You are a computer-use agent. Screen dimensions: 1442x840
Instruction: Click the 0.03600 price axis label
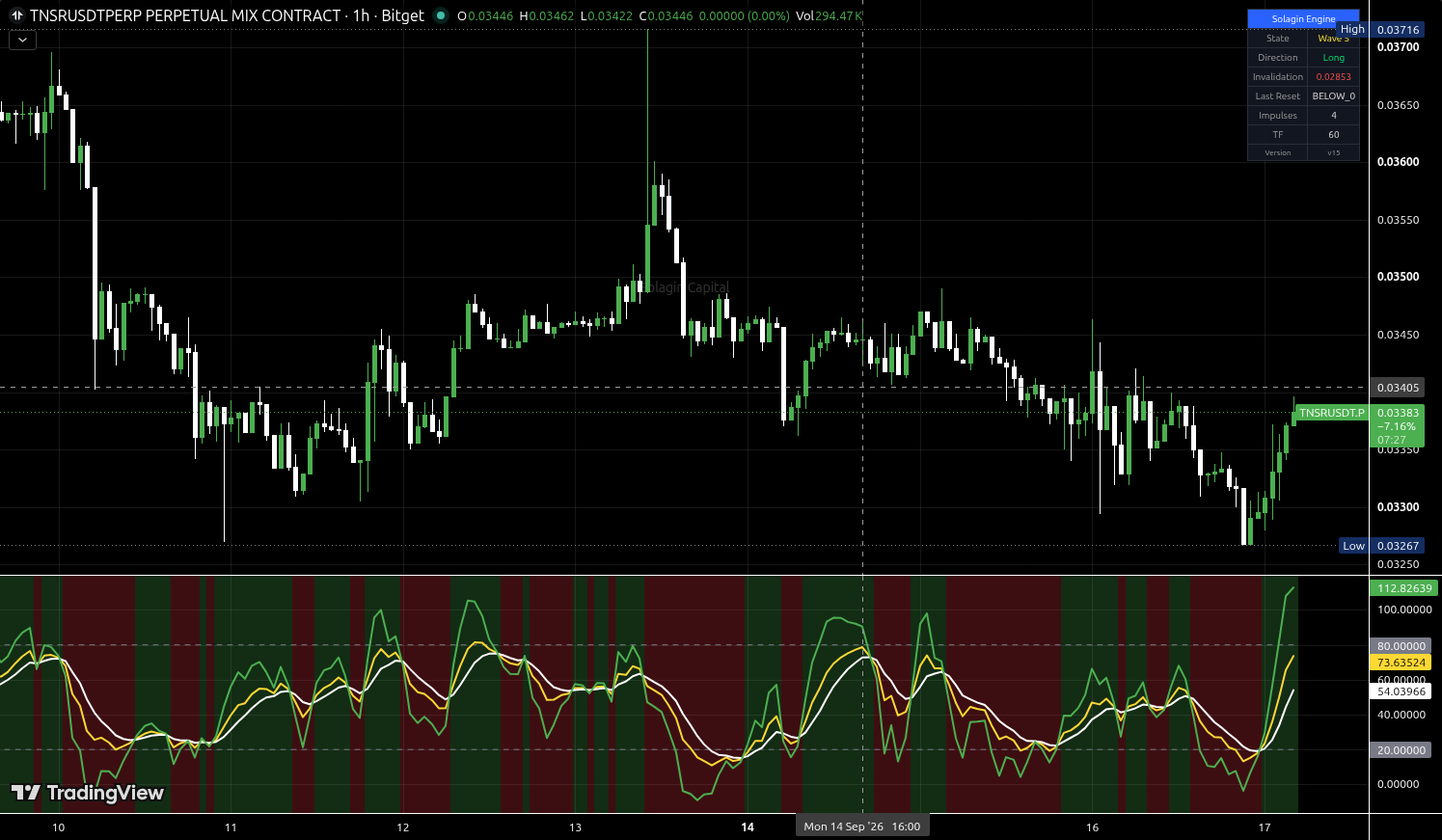coord(1398,162)
